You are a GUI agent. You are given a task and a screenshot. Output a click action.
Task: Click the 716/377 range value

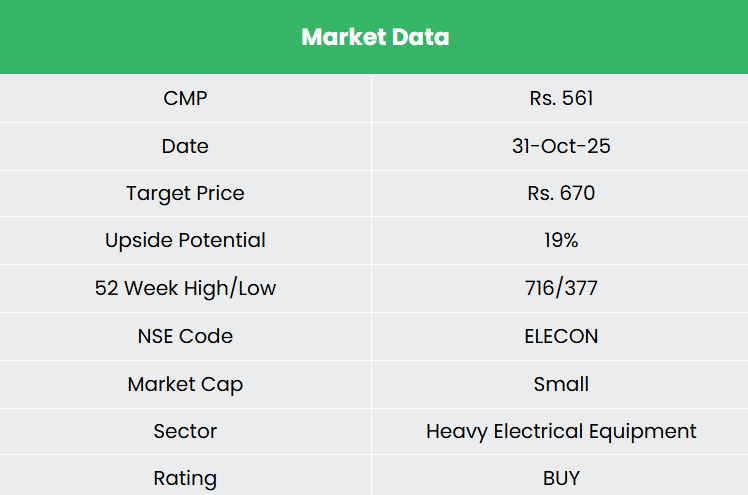(x=561, y=288)
